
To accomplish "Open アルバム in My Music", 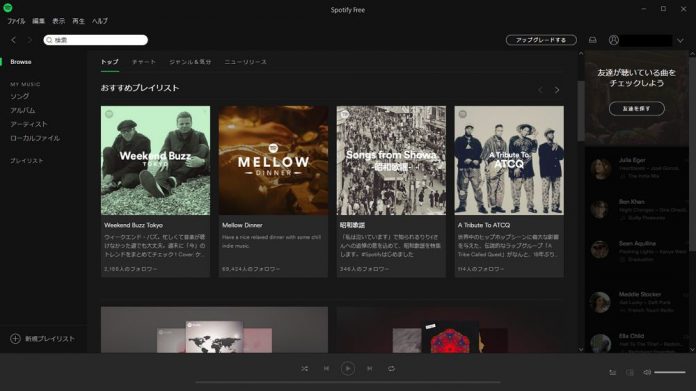I will [x=23, y=110].
